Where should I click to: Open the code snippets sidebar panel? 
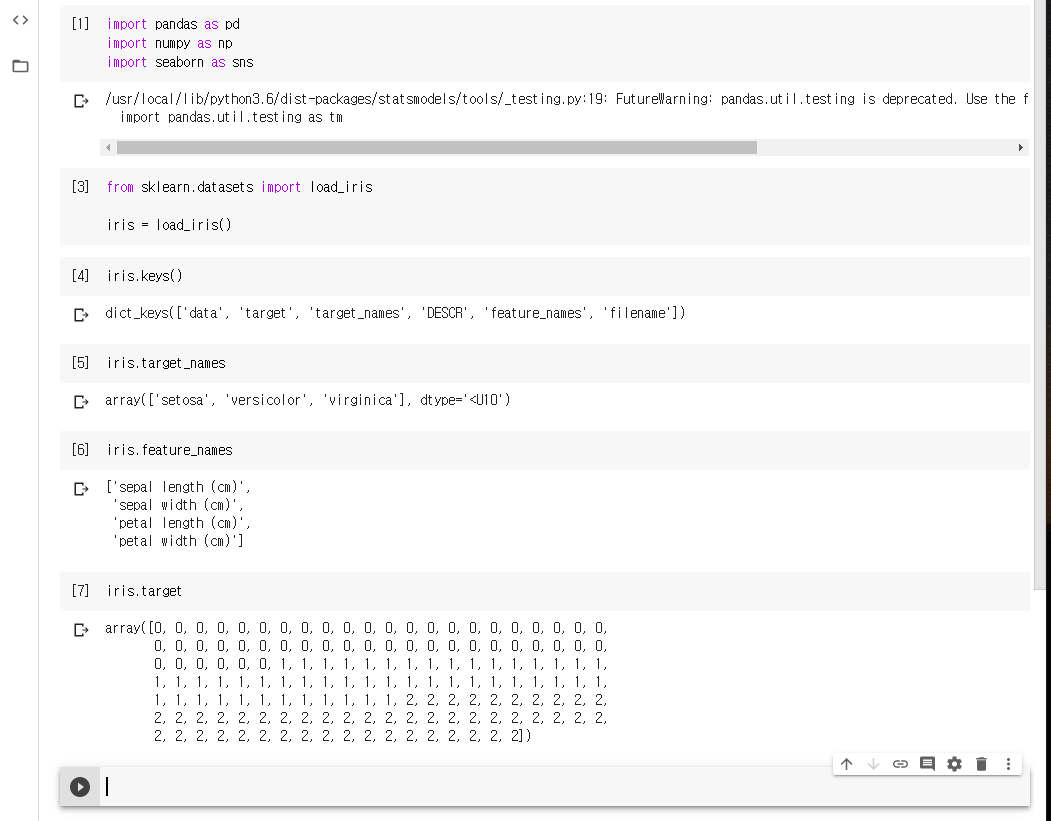[20, 21]
